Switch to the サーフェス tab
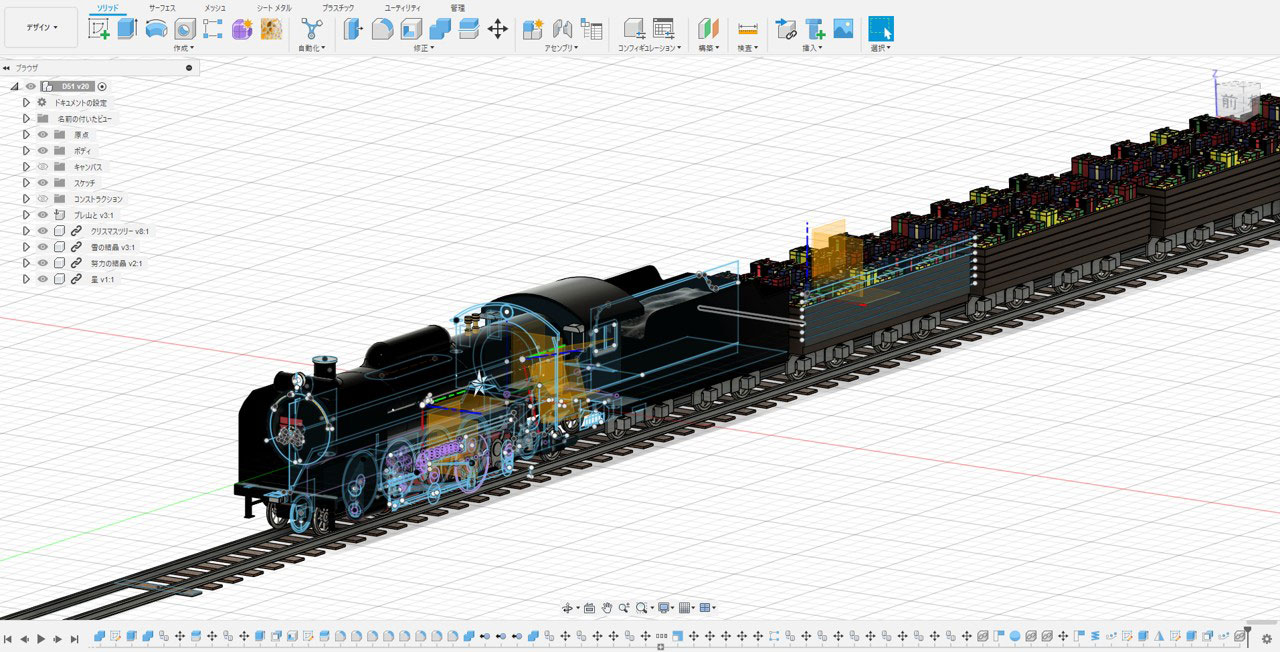1280x652 pixels. point(162,8)
